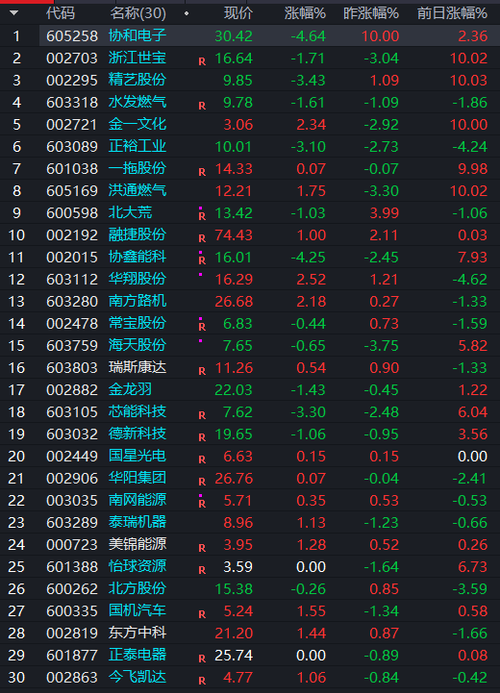Click the 名称(30) column header
This screenshot has width=500, height=693.
pyautogui.click(x=138, y=13)
